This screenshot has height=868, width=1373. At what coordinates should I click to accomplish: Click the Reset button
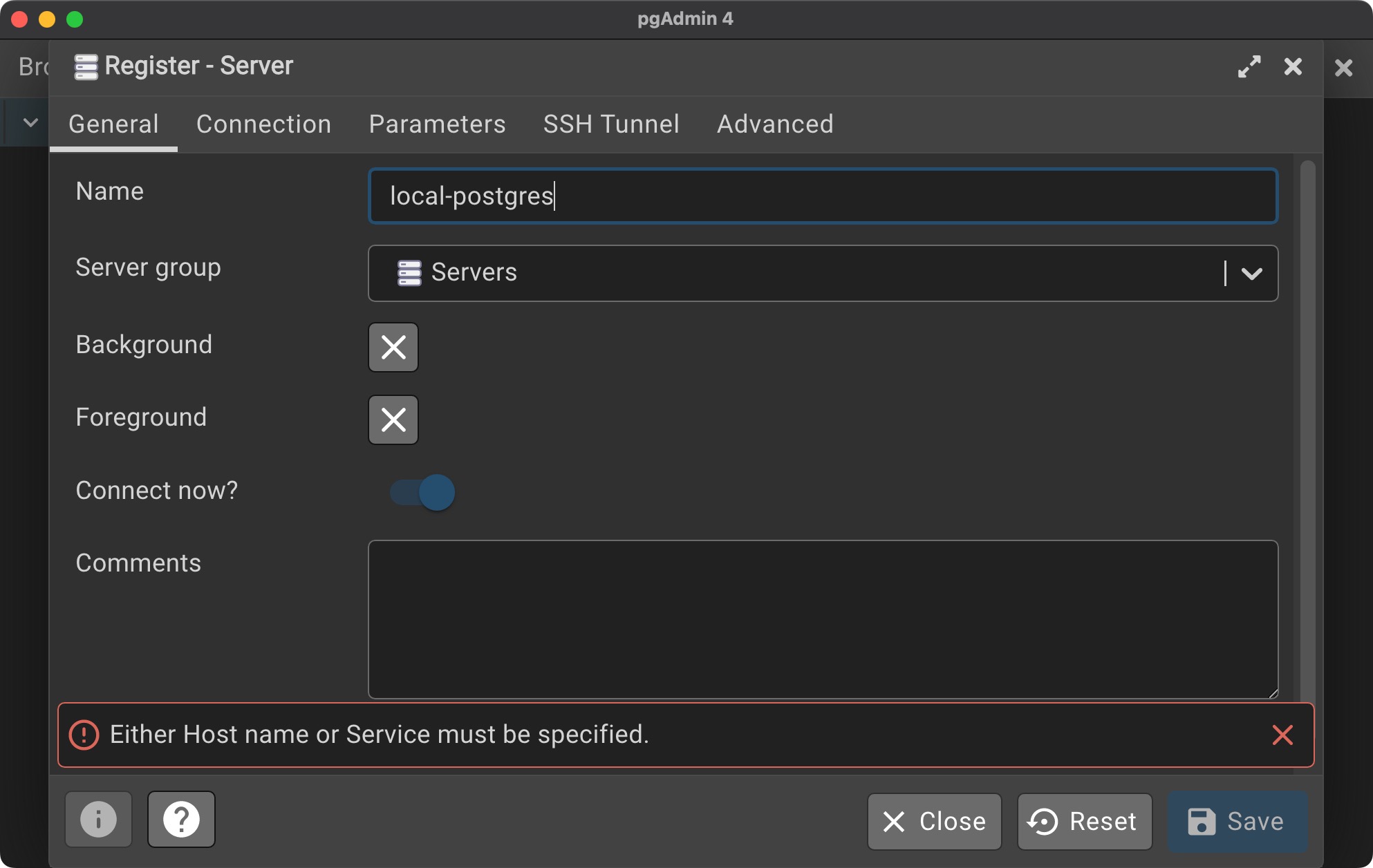[1084, 821]
